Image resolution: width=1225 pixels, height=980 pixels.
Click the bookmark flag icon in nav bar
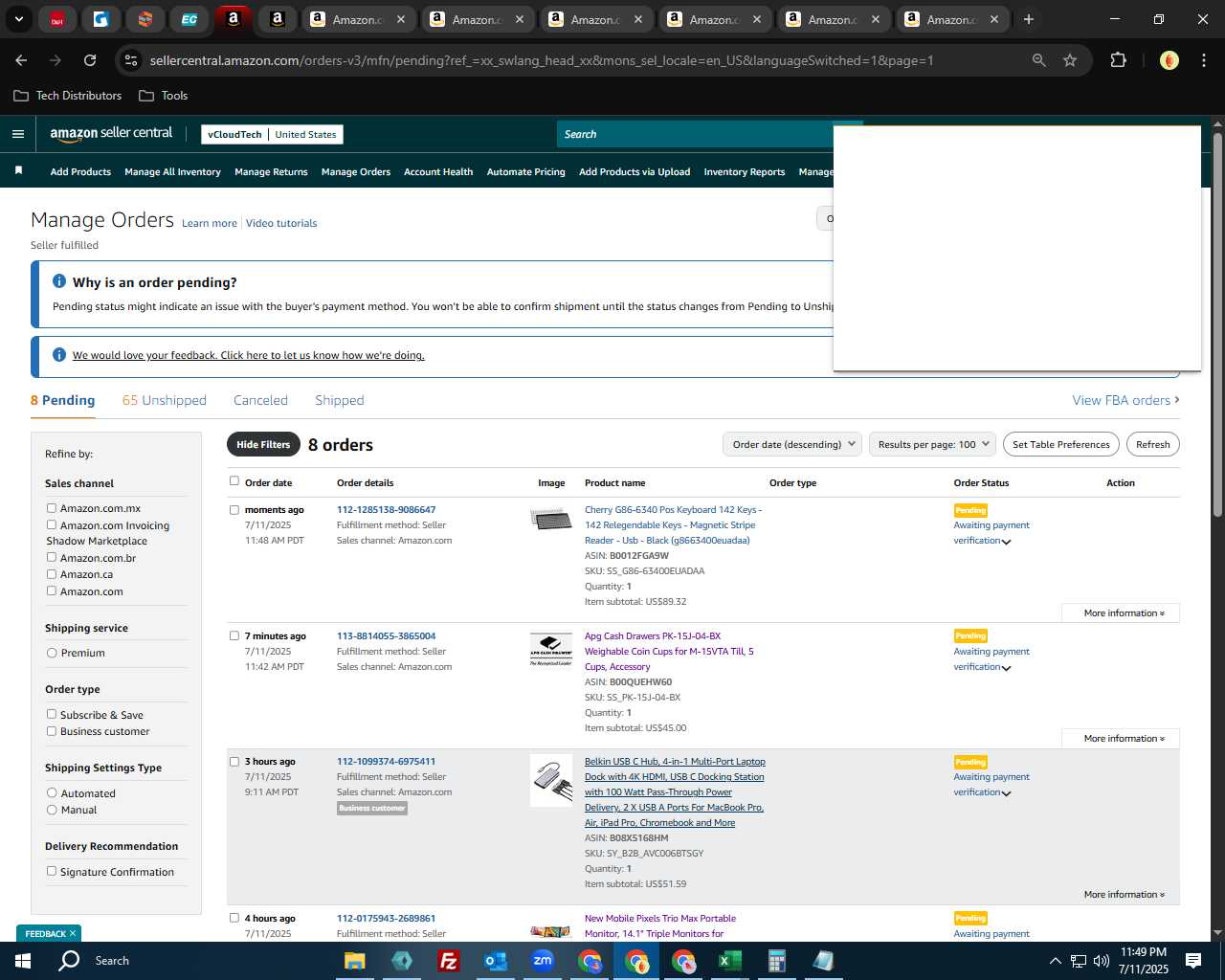[18, 170]
